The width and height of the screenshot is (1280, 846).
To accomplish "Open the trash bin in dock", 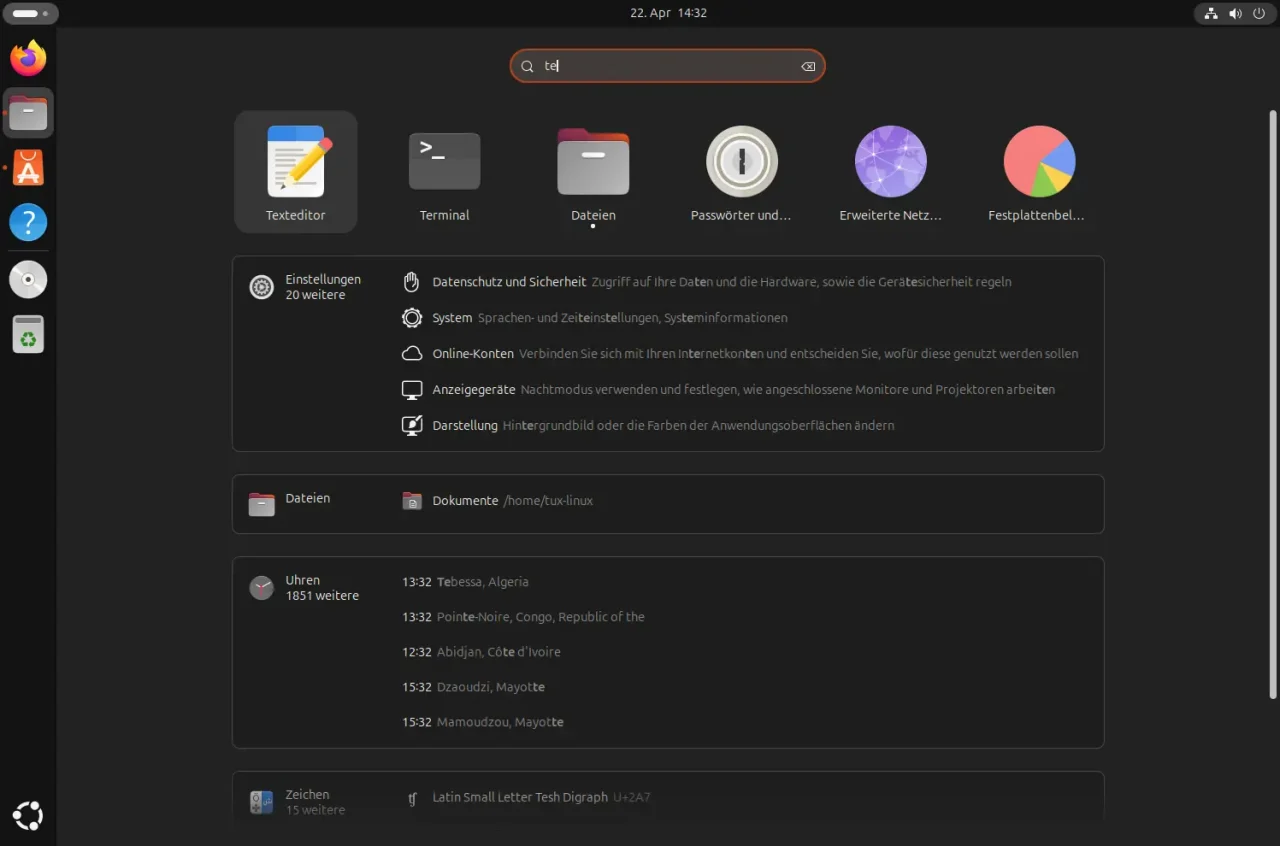I will [x=28, y=334].
